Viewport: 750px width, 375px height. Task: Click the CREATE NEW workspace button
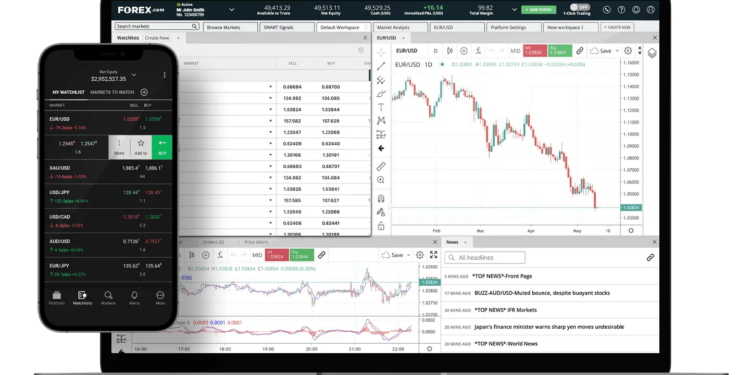click(x=618, y=27)
